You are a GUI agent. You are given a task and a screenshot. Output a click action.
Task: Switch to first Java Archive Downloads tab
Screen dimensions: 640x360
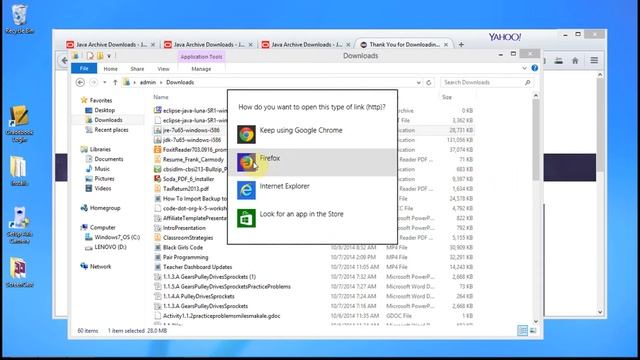coord(111,44)
